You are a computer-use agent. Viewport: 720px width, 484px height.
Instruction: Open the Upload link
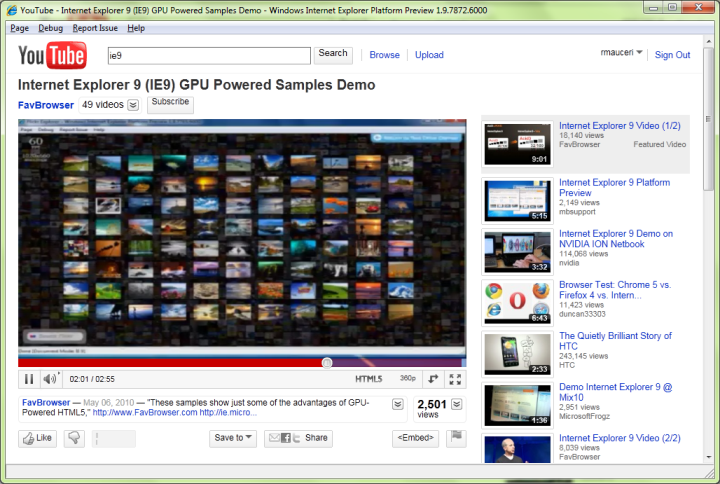pyautogui.click(x=429, y=55)
